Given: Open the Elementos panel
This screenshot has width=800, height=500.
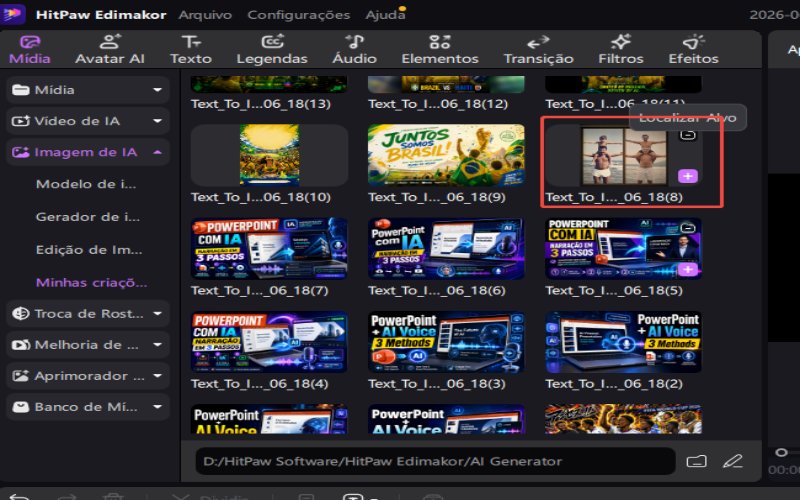Looking at the screenshot, I should 440,49.
